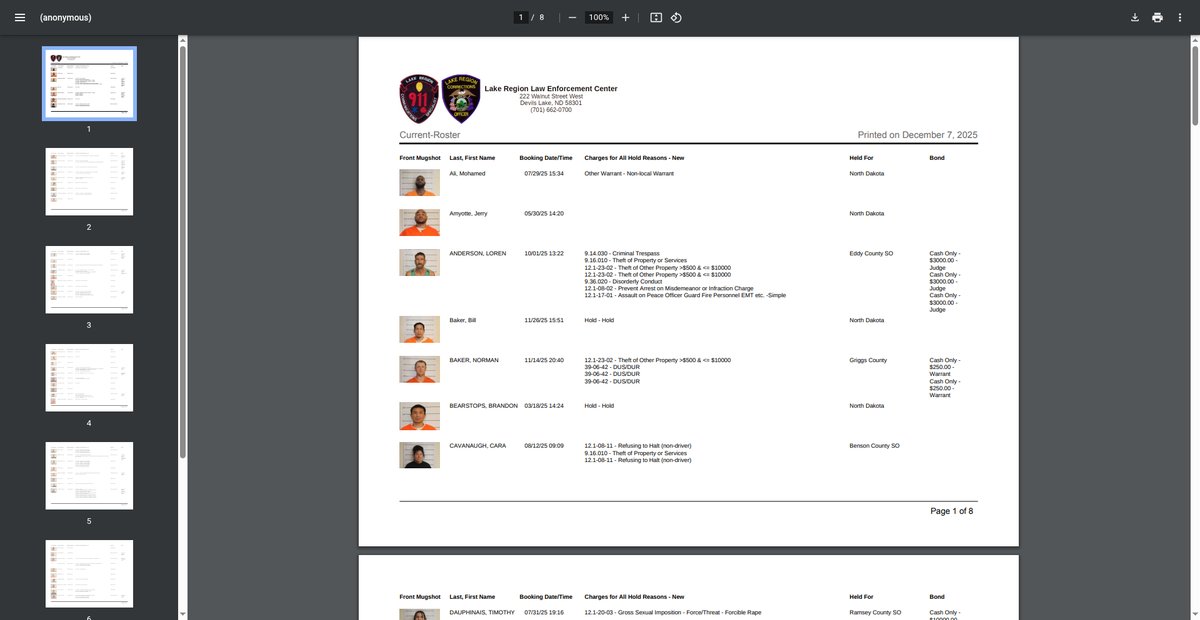Click the name Baker, Bill
Image resolution: width=1200 pixels, height=620 pixels.
point(464,320)
